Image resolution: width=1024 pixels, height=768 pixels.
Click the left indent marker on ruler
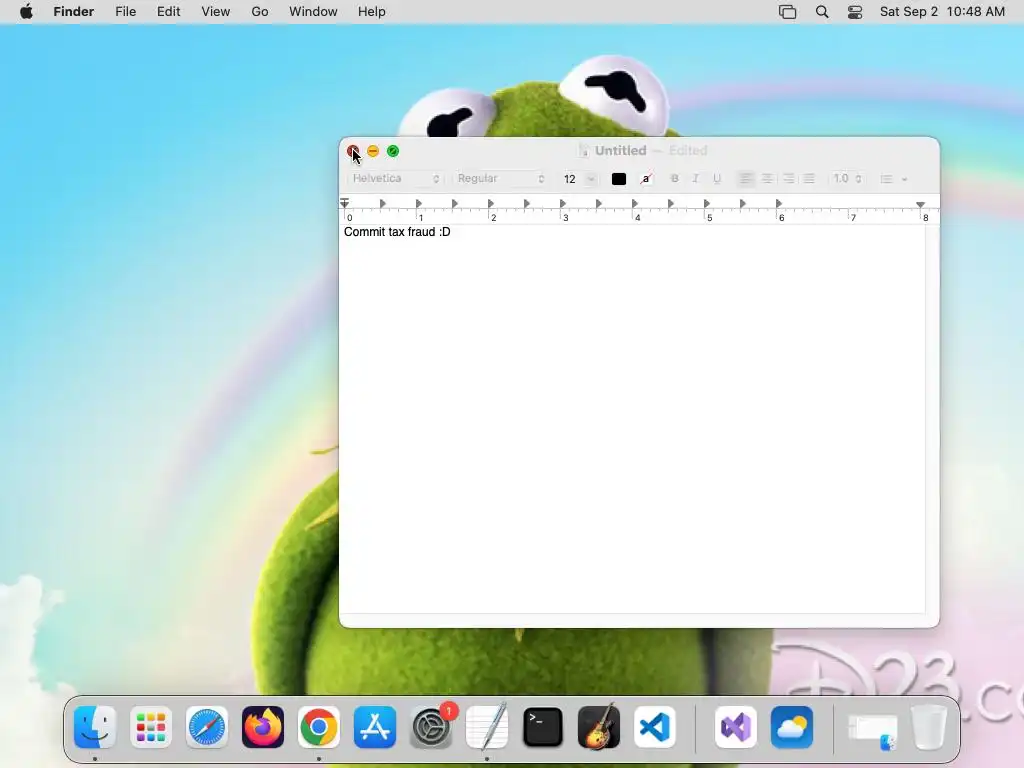345,204
